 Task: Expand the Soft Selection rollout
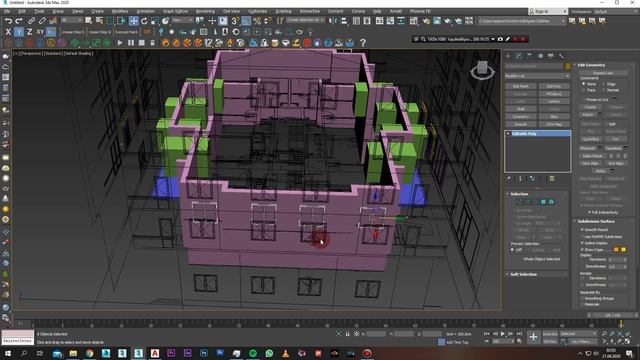(523, 274)
